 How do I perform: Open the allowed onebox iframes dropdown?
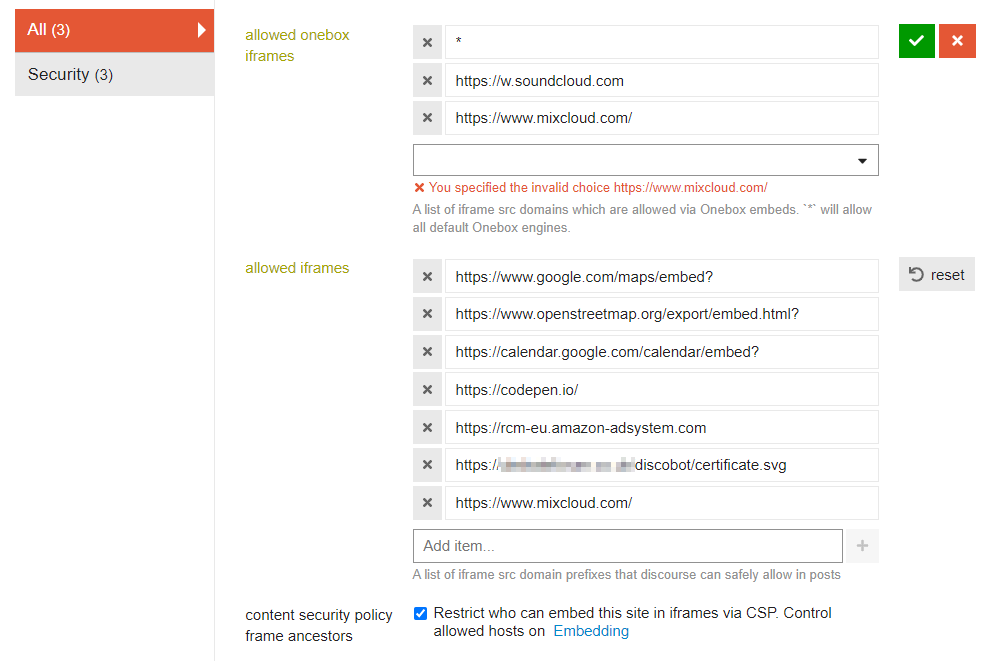click(x=645, y=160)
